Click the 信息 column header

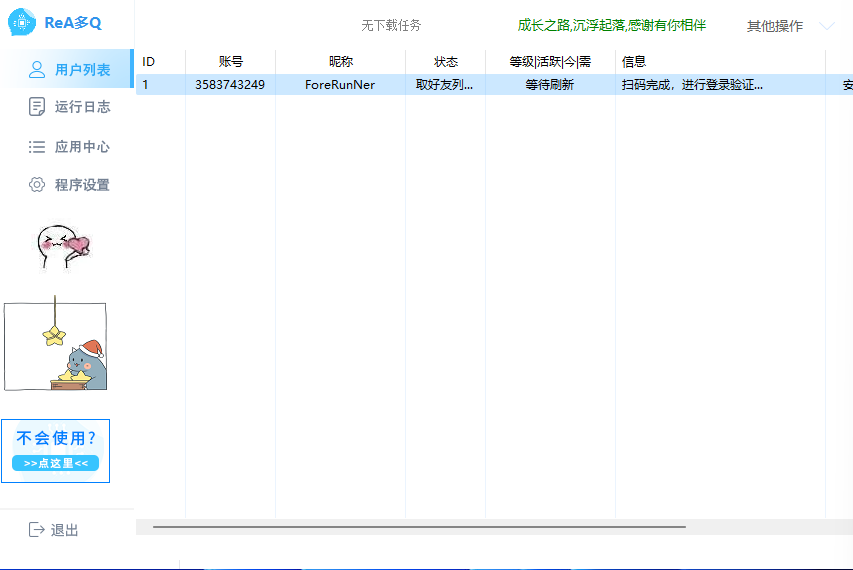click(634, 62)
